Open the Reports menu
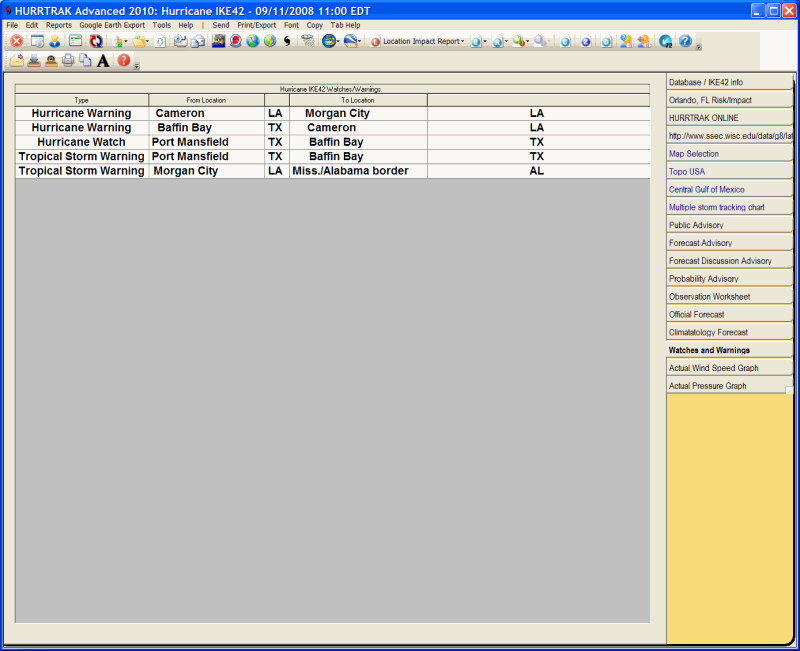Screen dimensions: 800x651 tap(58, 24)
